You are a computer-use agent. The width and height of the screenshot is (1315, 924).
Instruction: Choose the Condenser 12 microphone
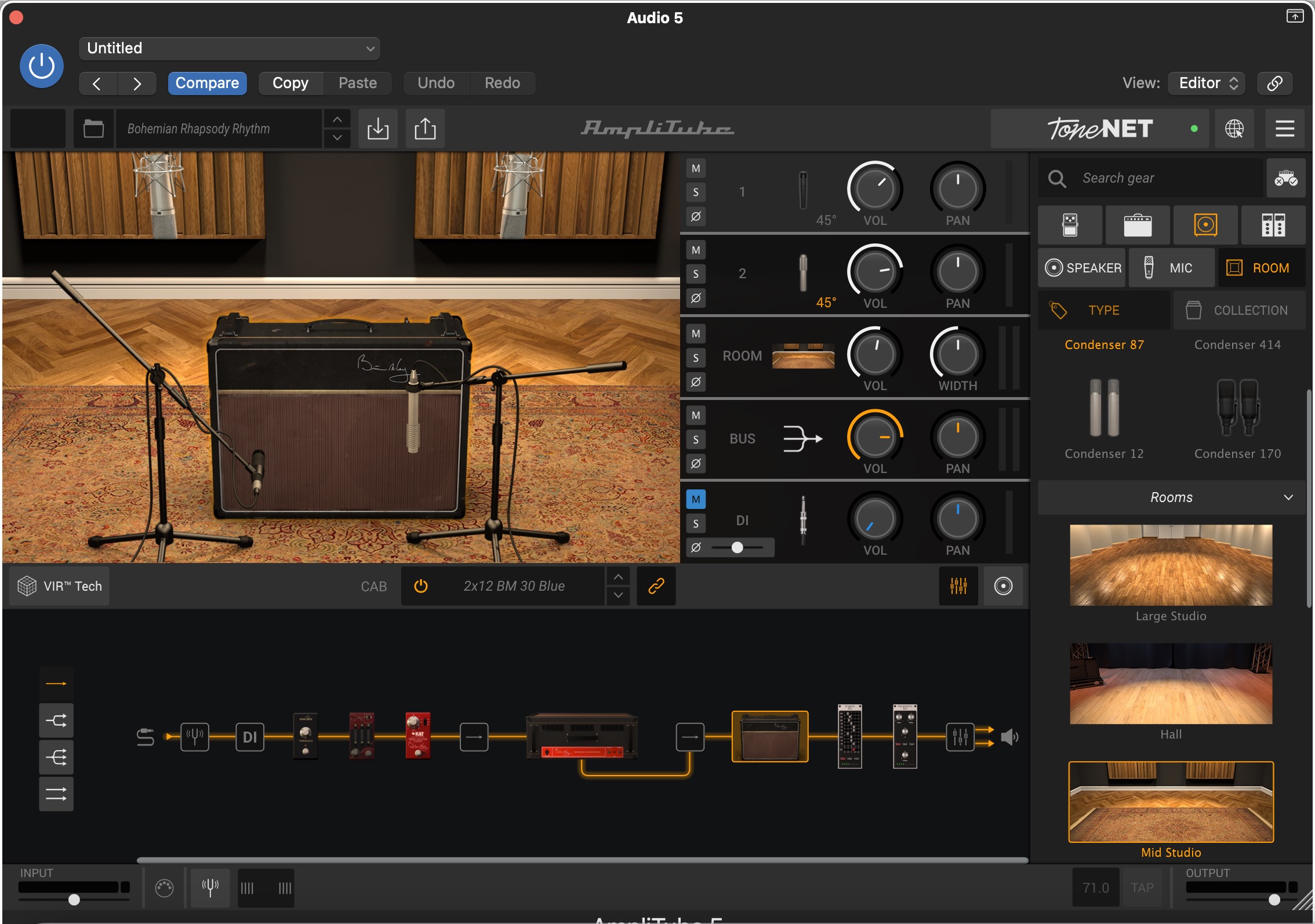click(1104, 419)
